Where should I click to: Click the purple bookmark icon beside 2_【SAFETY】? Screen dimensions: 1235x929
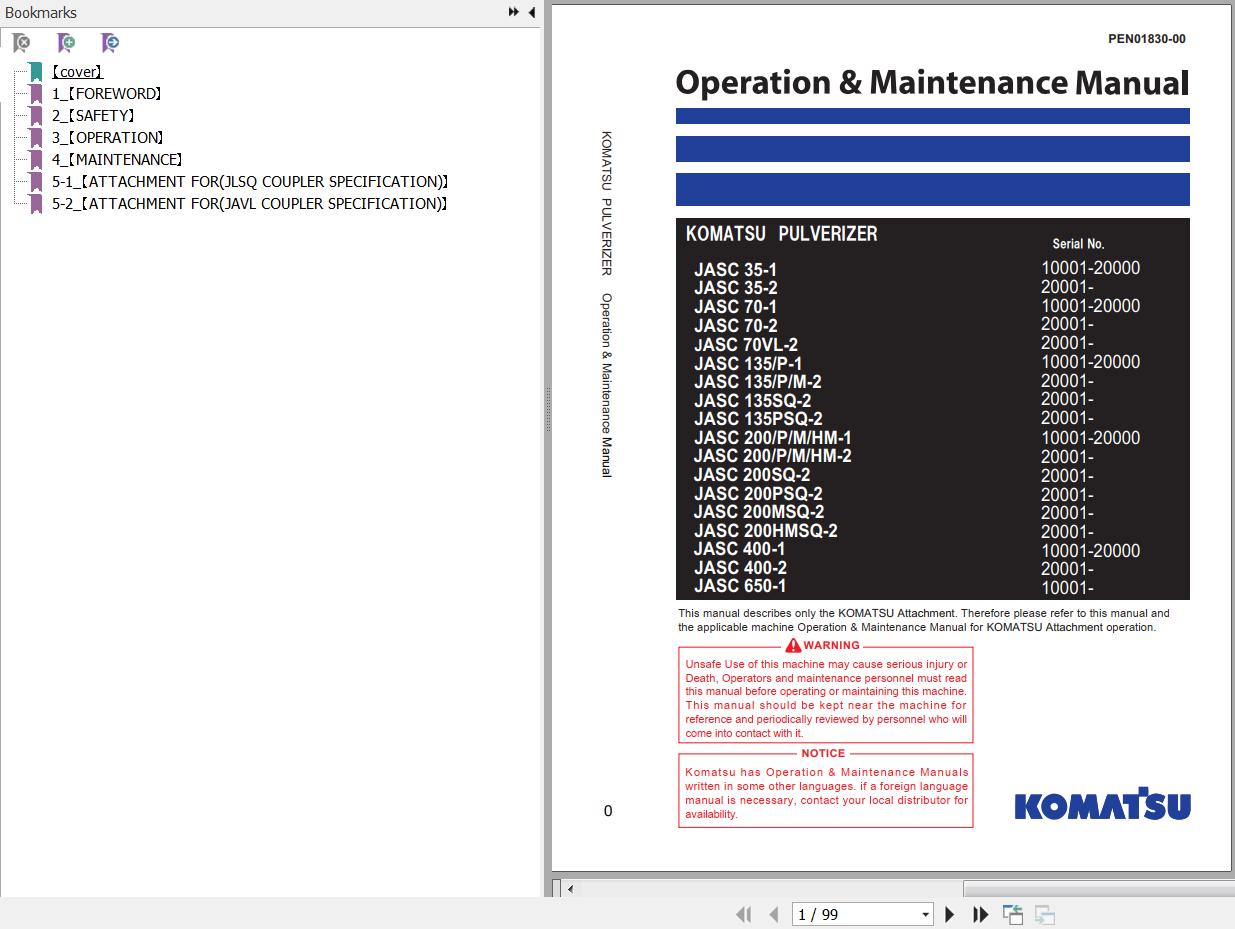coord(36,116)
